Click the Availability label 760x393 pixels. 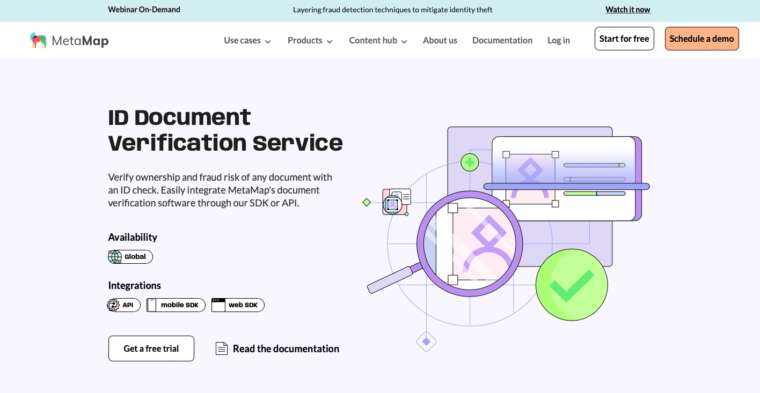[132, 237]
